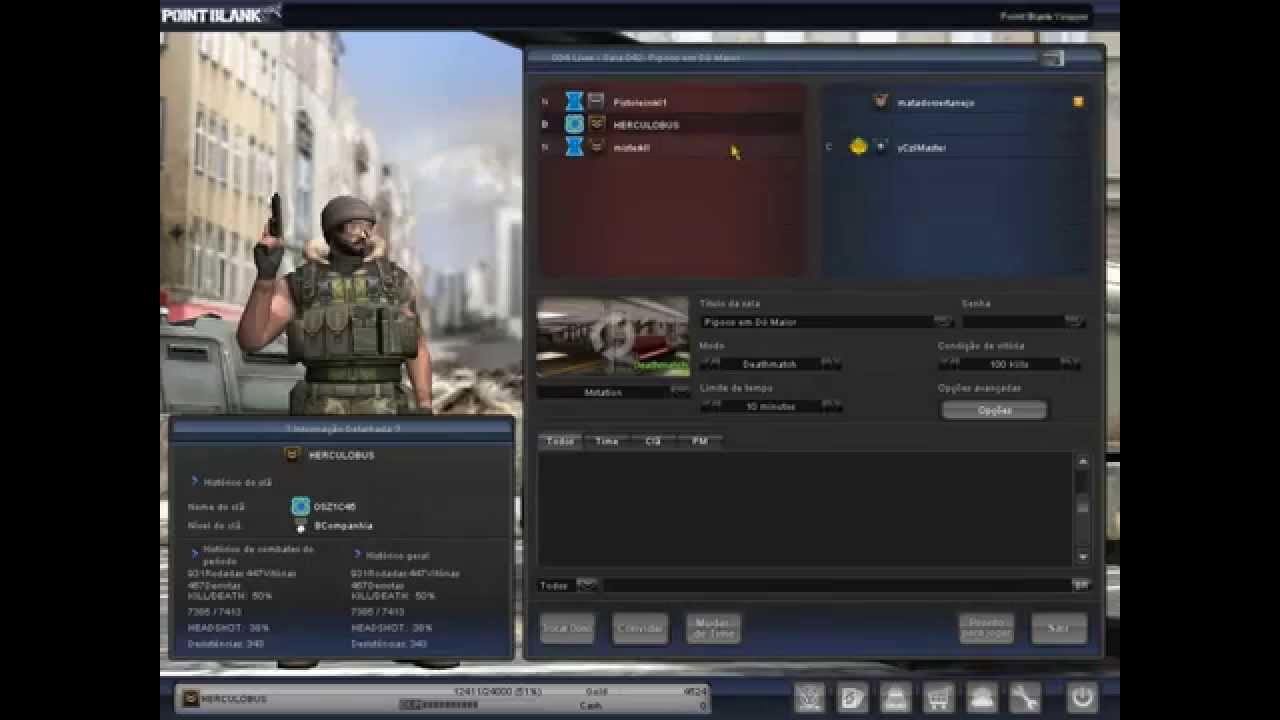The image size is (1280, 720).
Task: Click the Trocar Dono button
Action: 567,628
